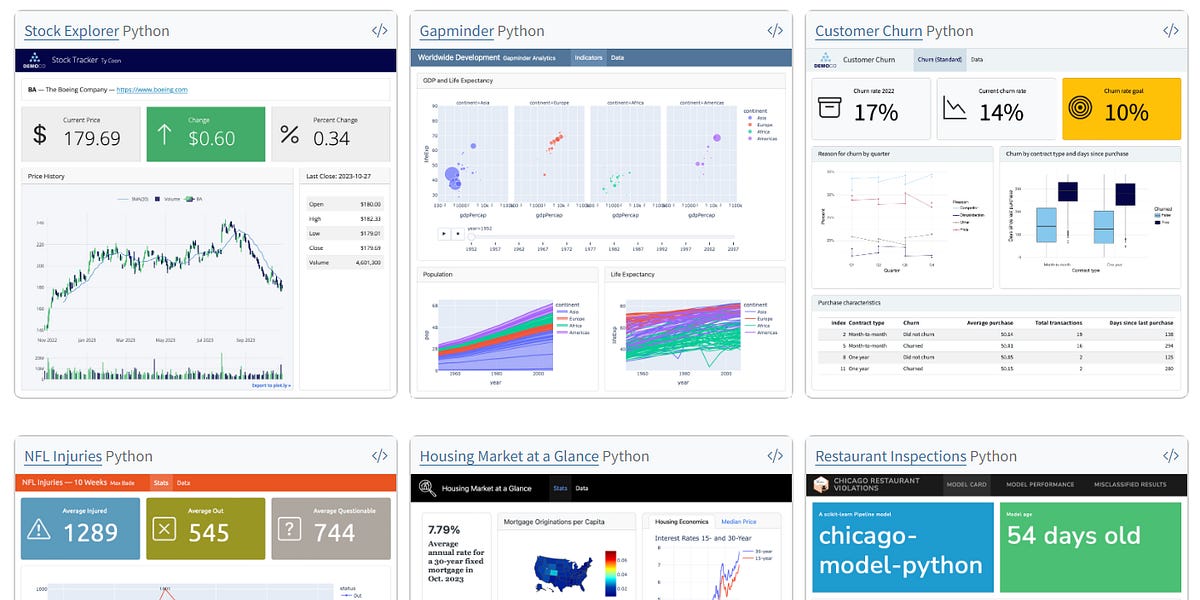Toggle Asia in Population chart legend

click(x=568, y=312)
